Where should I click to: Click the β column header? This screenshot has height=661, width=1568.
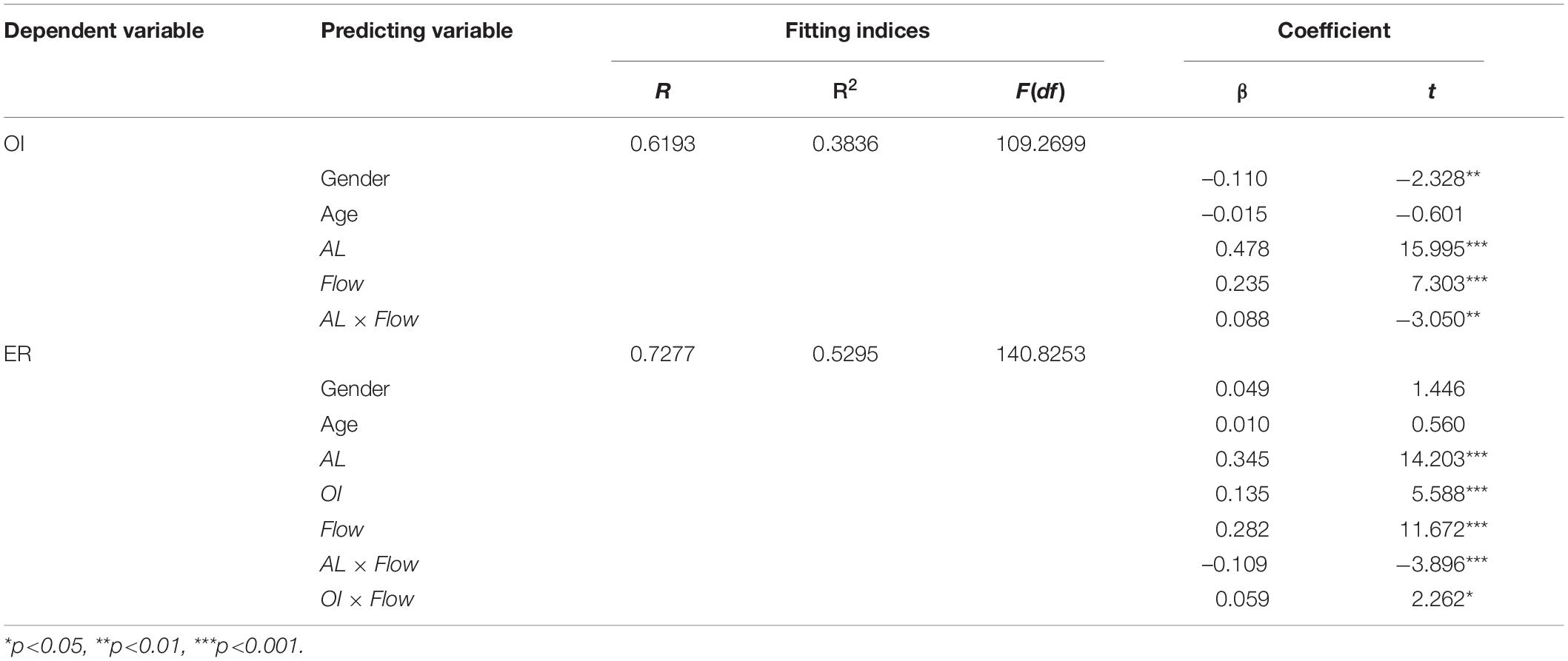pos(1242,93)
